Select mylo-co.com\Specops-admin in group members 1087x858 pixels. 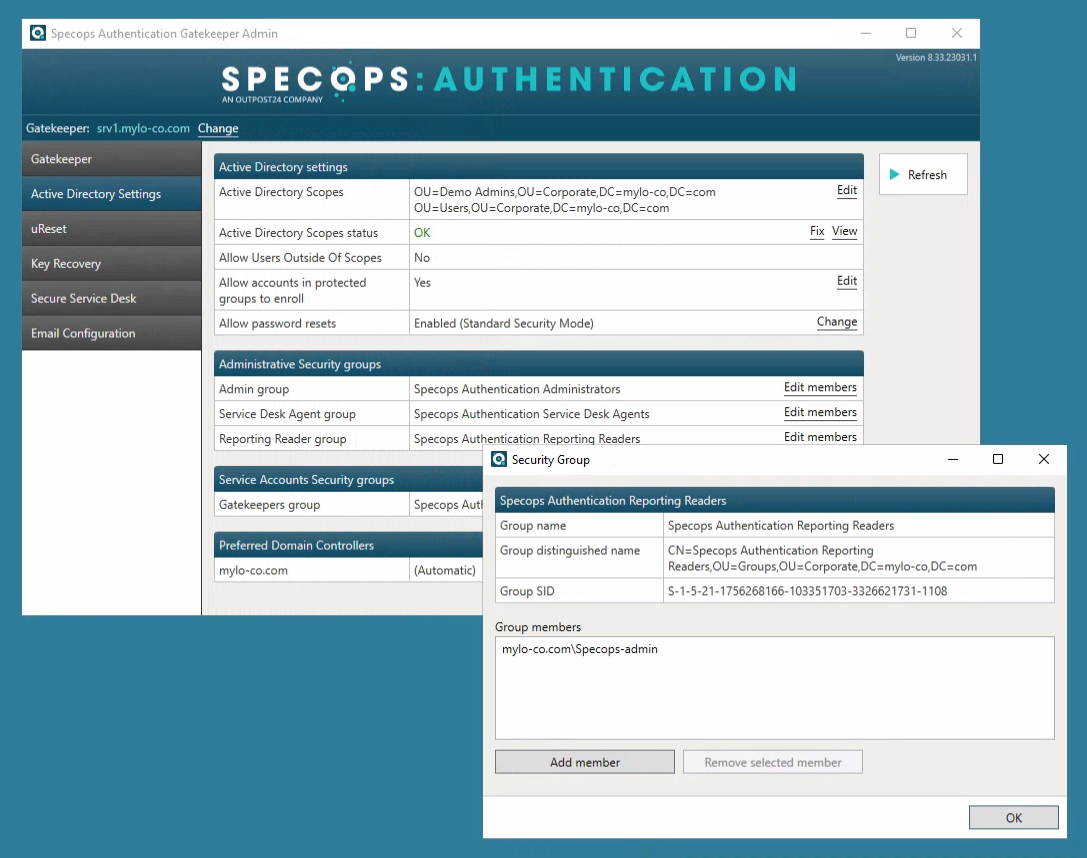pos(580,649)
